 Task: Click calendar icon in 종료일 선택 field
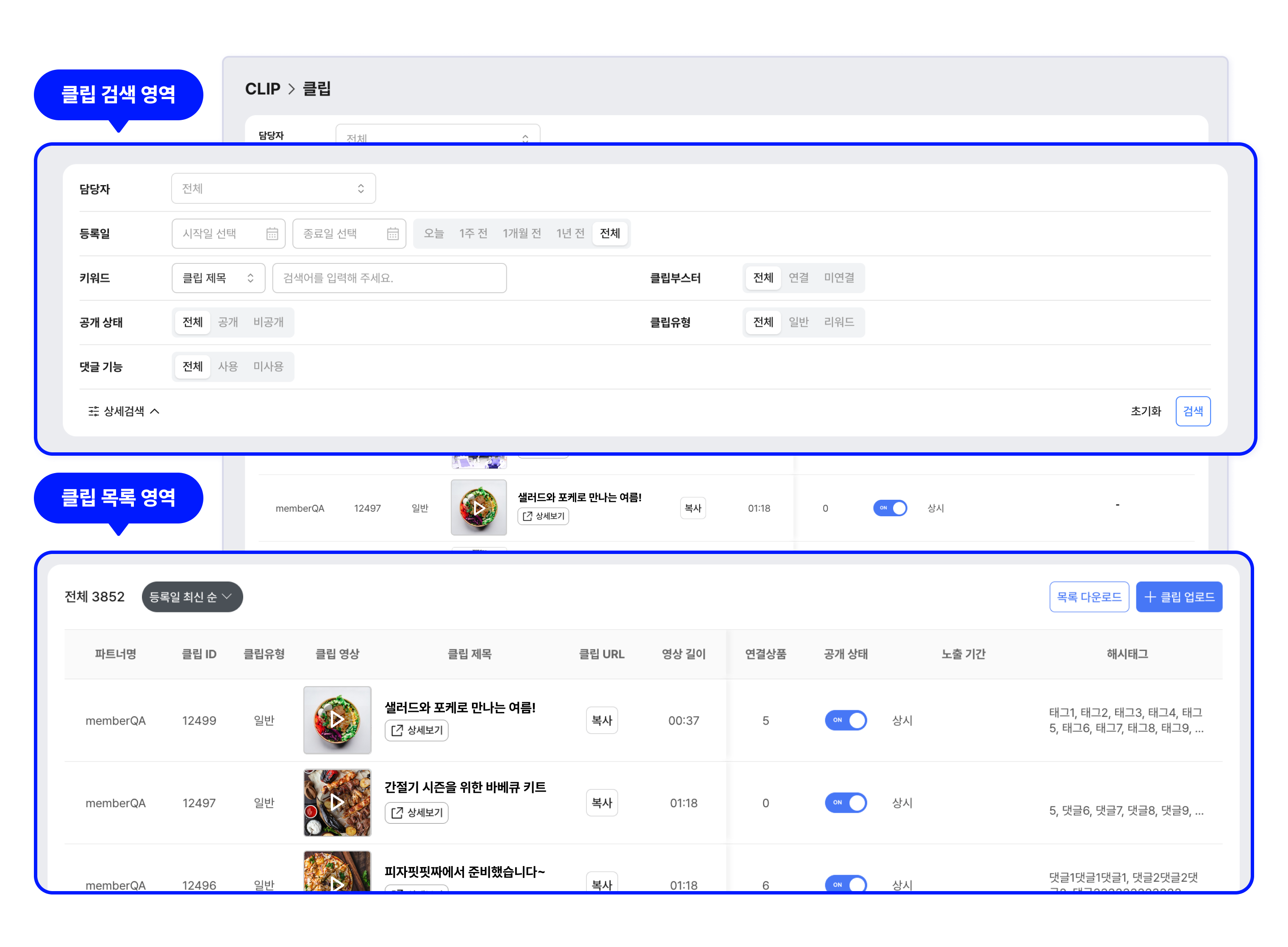392,233
